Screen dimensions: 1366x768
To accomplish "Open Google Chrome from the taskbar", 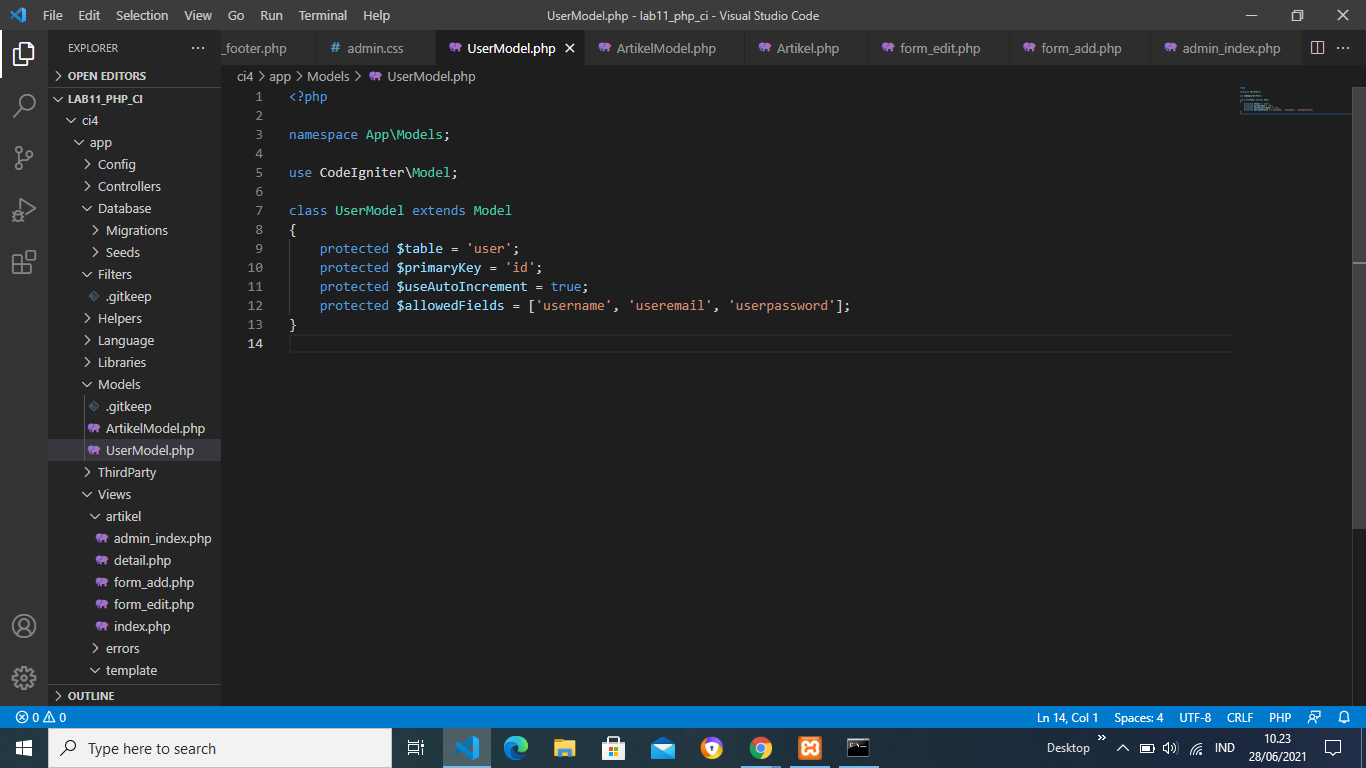I will point(760,747).
